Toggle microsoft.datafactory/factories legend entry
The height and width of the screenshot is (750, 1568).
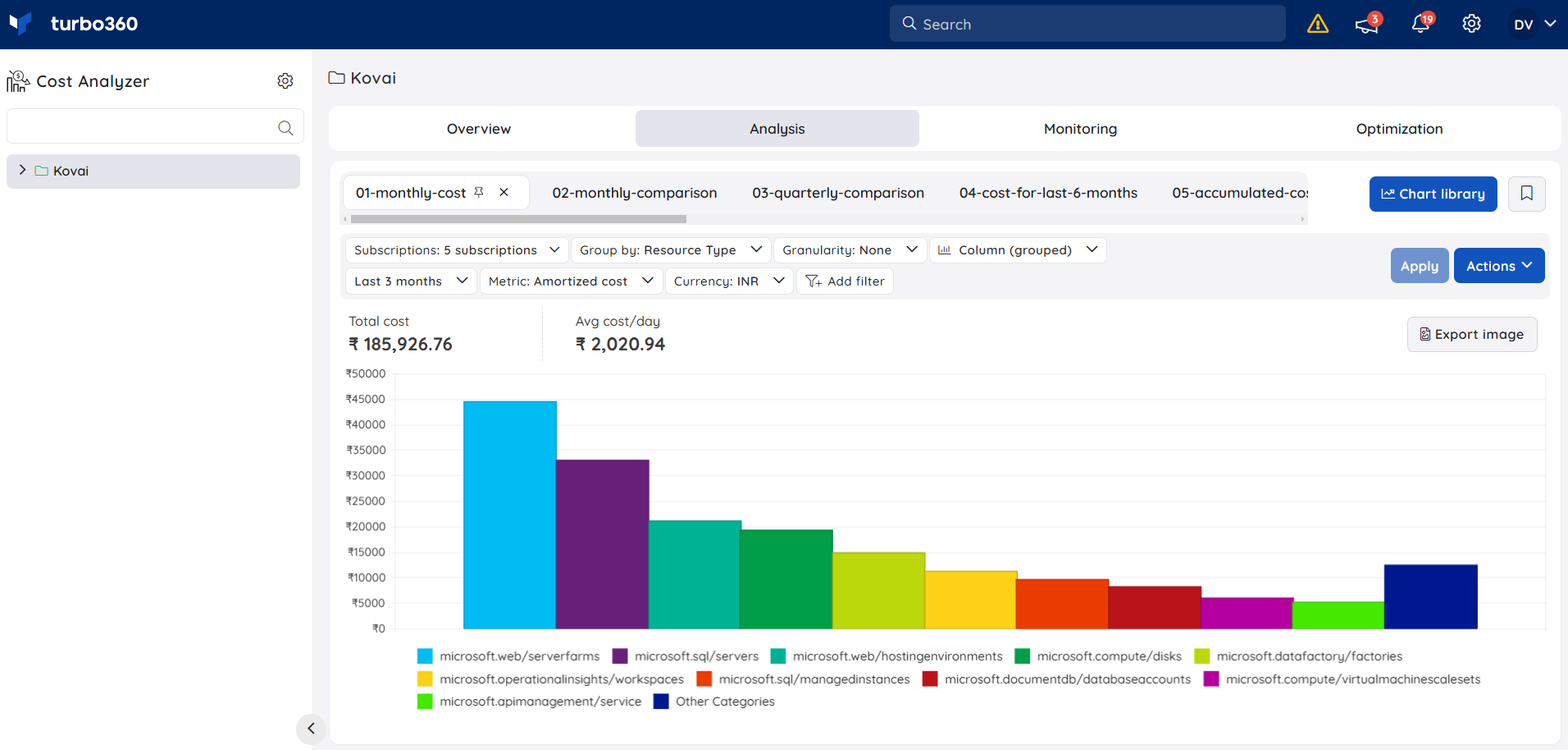point(1298,656)
